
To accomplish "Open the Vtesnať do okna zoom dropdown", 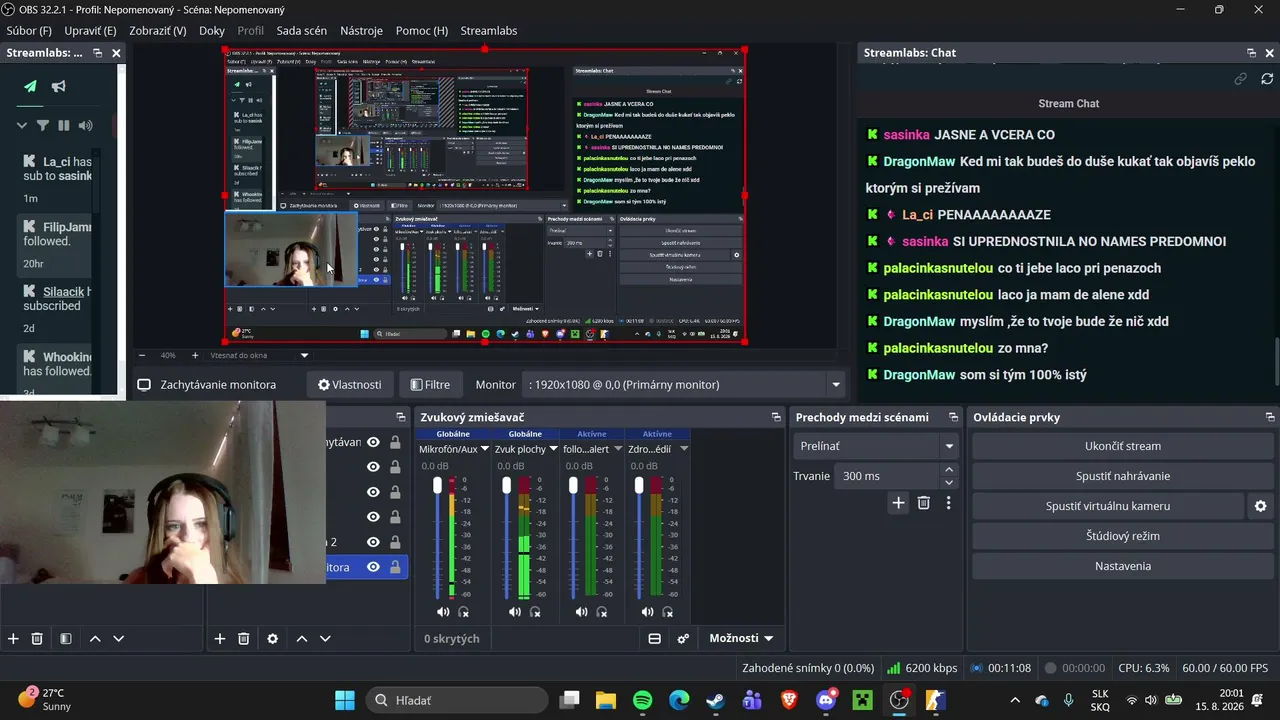I will [x=304, y=355].
